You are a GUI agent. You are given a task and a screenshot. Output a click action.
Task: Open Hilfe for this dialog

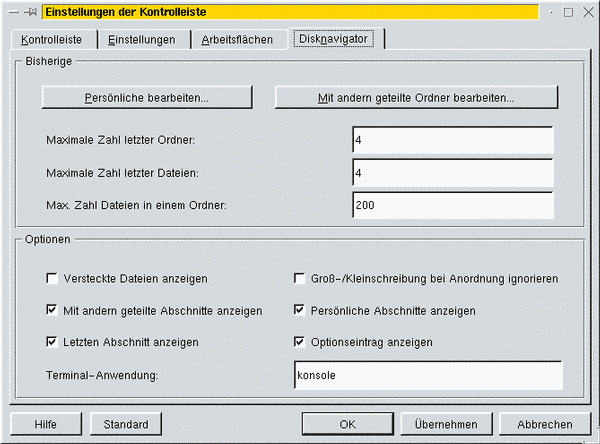click(x=45, y=424)
